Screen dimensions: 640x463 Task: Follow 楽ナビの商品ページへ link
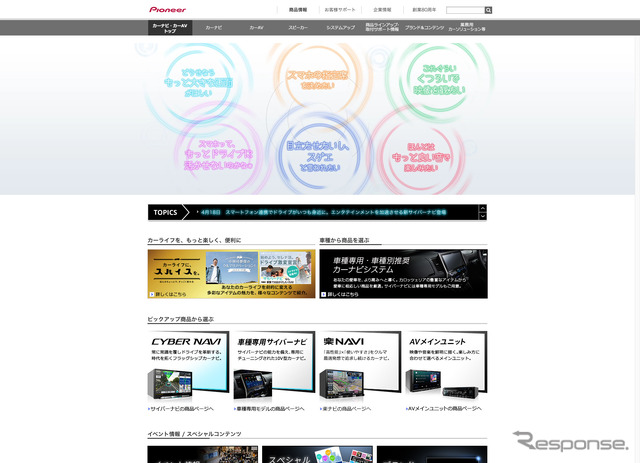click(x=346, y=409)
